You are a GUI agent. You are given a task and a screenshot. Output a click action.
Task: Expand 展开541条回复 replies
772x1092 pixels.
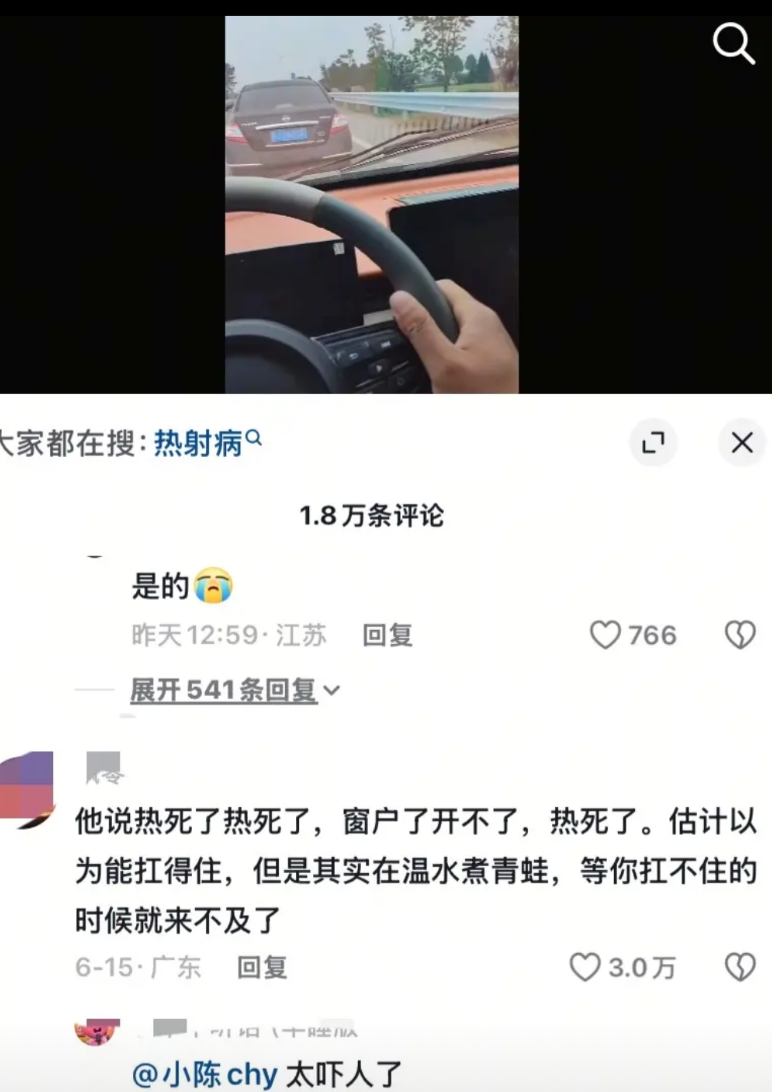coord(224,690)
